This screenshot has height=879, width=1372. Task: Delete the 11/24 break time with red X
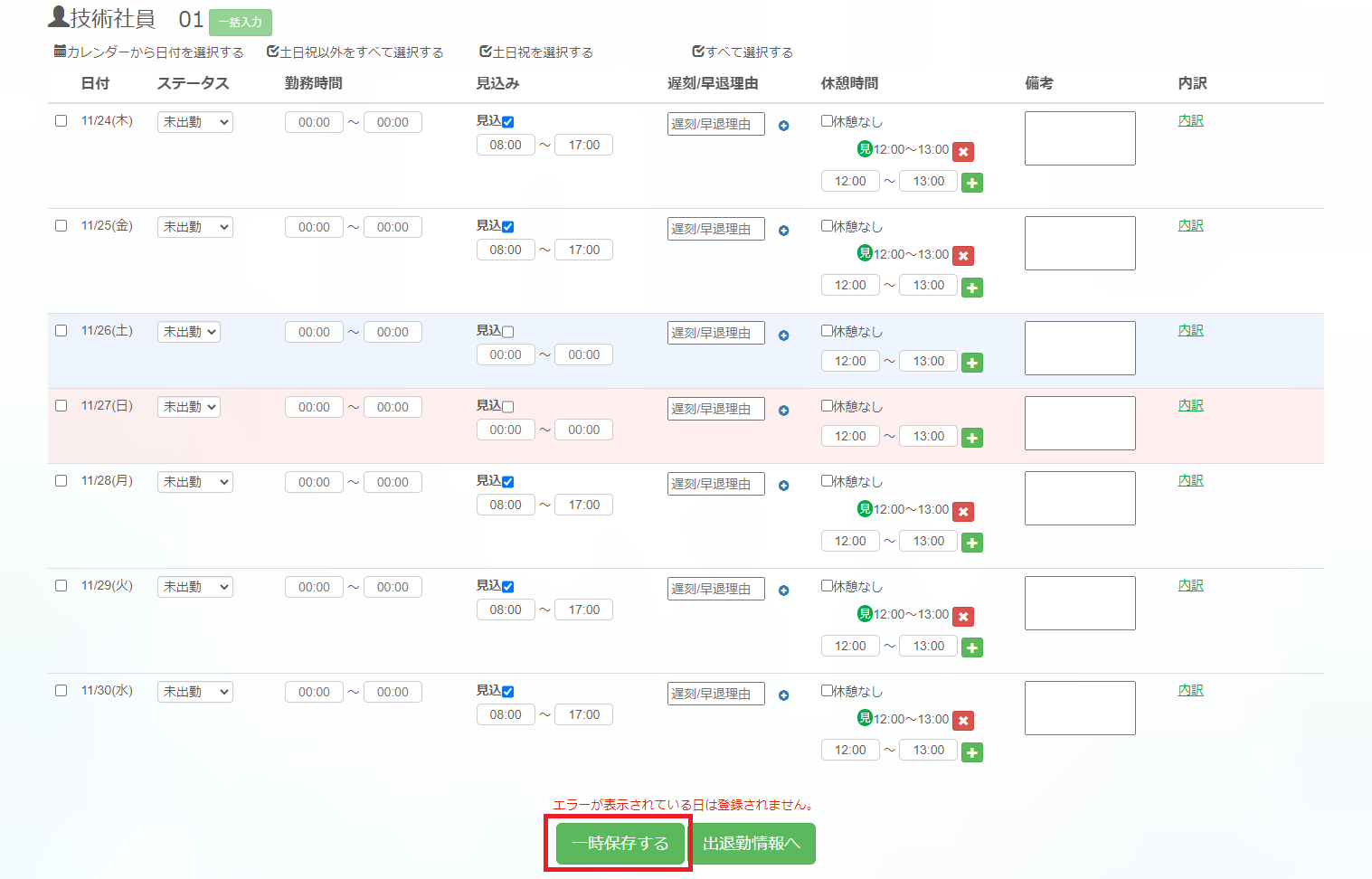click(x=963, y=152)
